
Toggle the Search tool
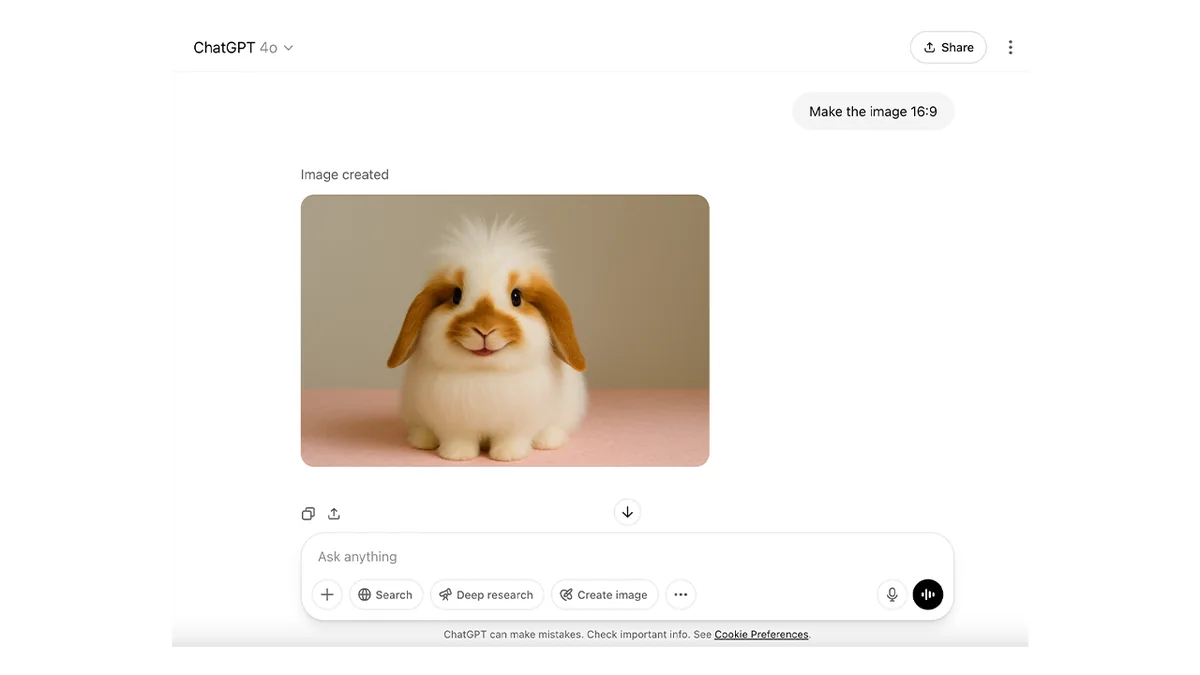[x=386, y=594]
